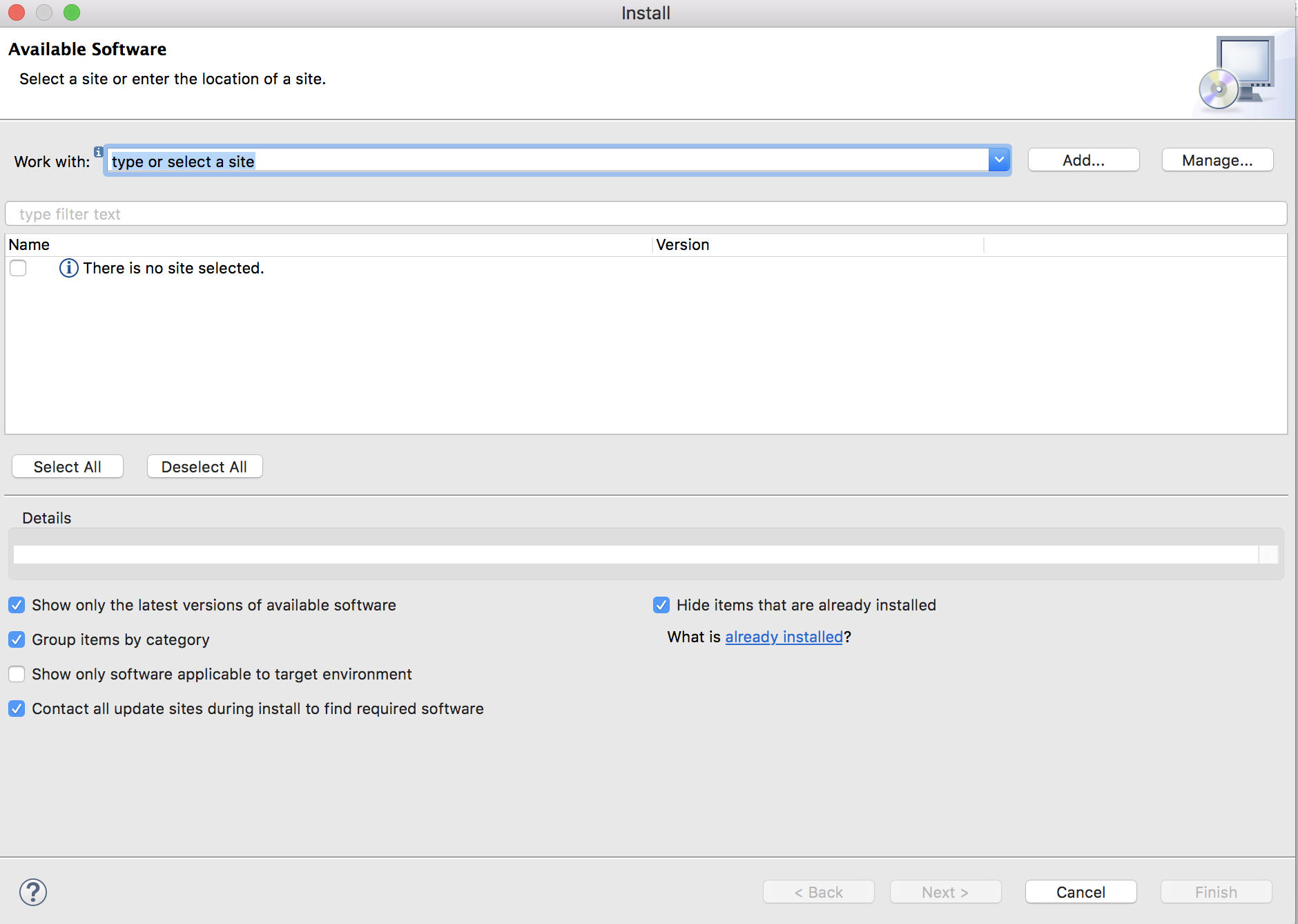This screenshot has width=1298, height=924.
Task: Disable Group items by category
Action: (17, 640)
